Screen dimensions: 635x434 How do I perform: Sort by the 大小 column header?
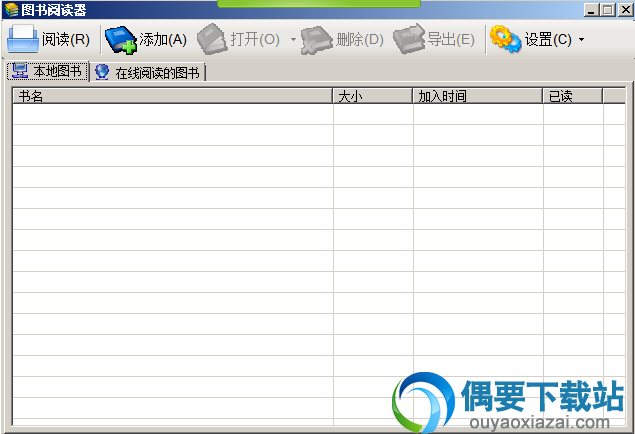point(373,96)
